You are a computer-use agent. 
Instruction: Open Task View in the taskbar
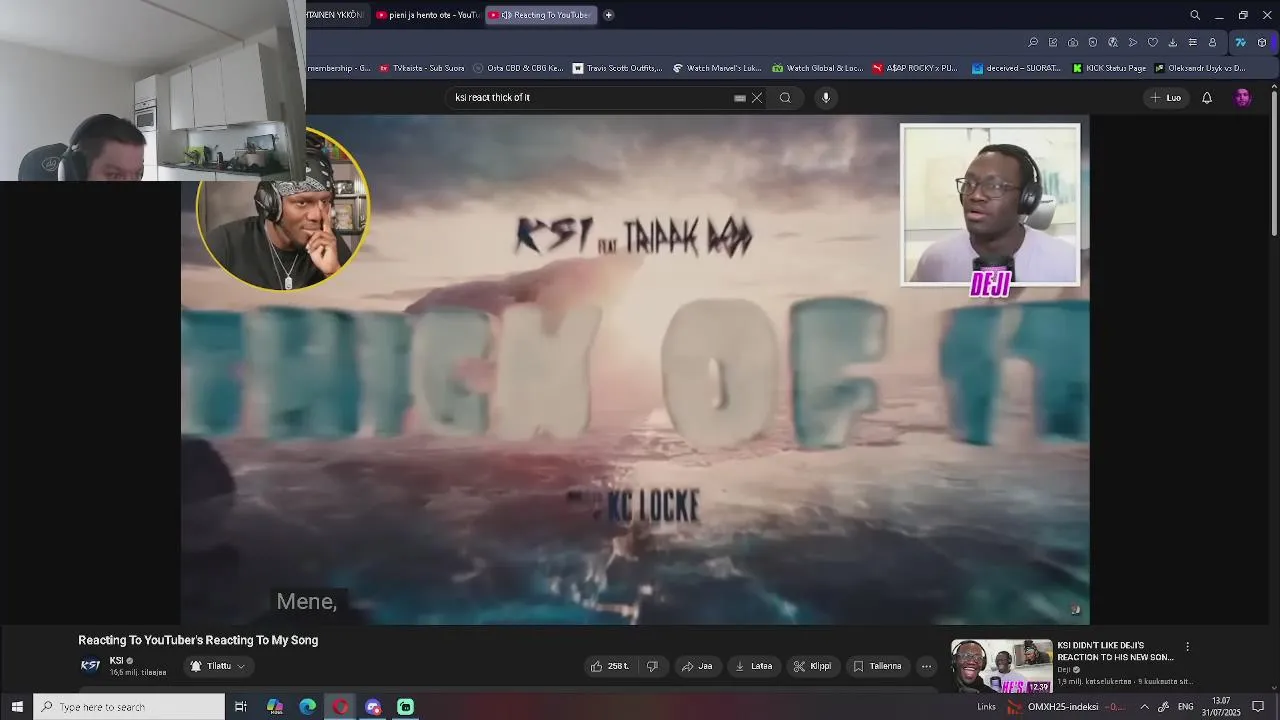pos(241,707)
